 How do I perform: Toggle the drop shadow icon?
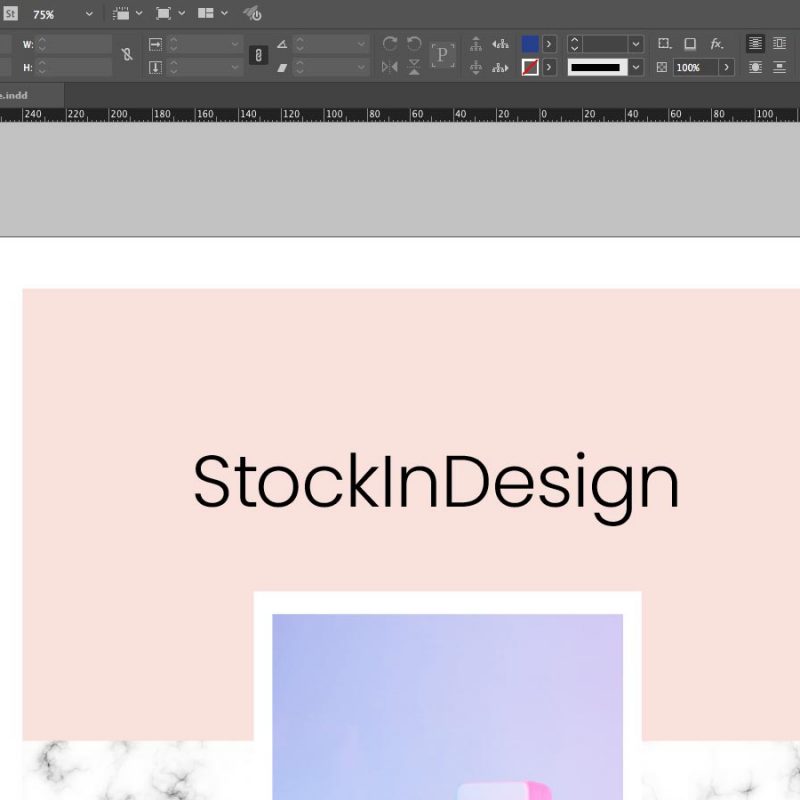click(690, 44)
